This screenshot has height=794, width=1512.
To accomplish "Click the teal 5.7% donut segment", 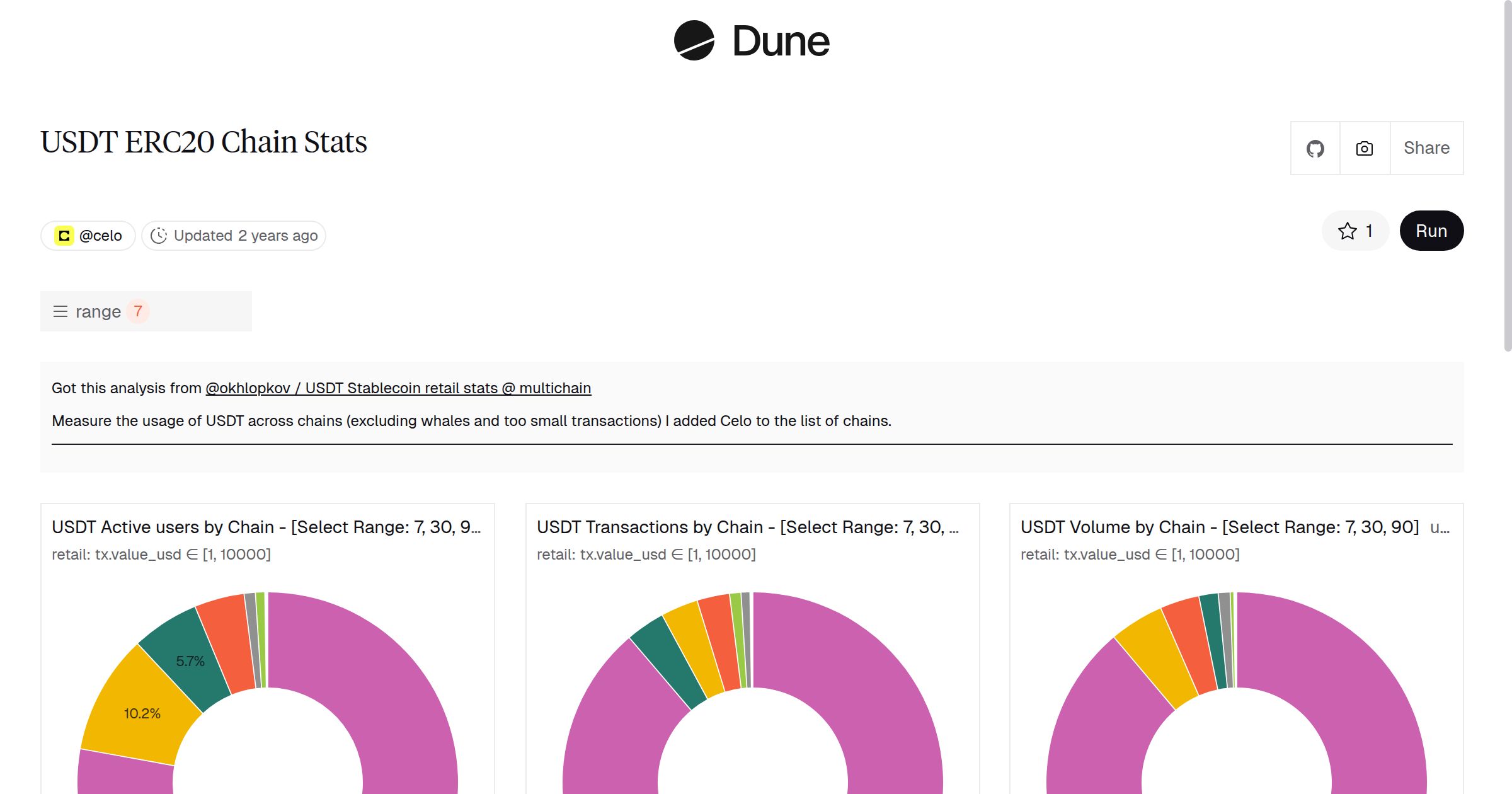I will coord(190,661).
